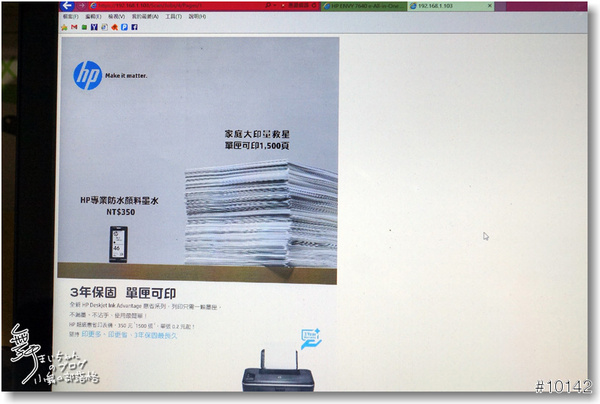The image size is (600, 404).
Task: Click the HP專業防水顏料墨水 text
Action: [x=119, y=200]
